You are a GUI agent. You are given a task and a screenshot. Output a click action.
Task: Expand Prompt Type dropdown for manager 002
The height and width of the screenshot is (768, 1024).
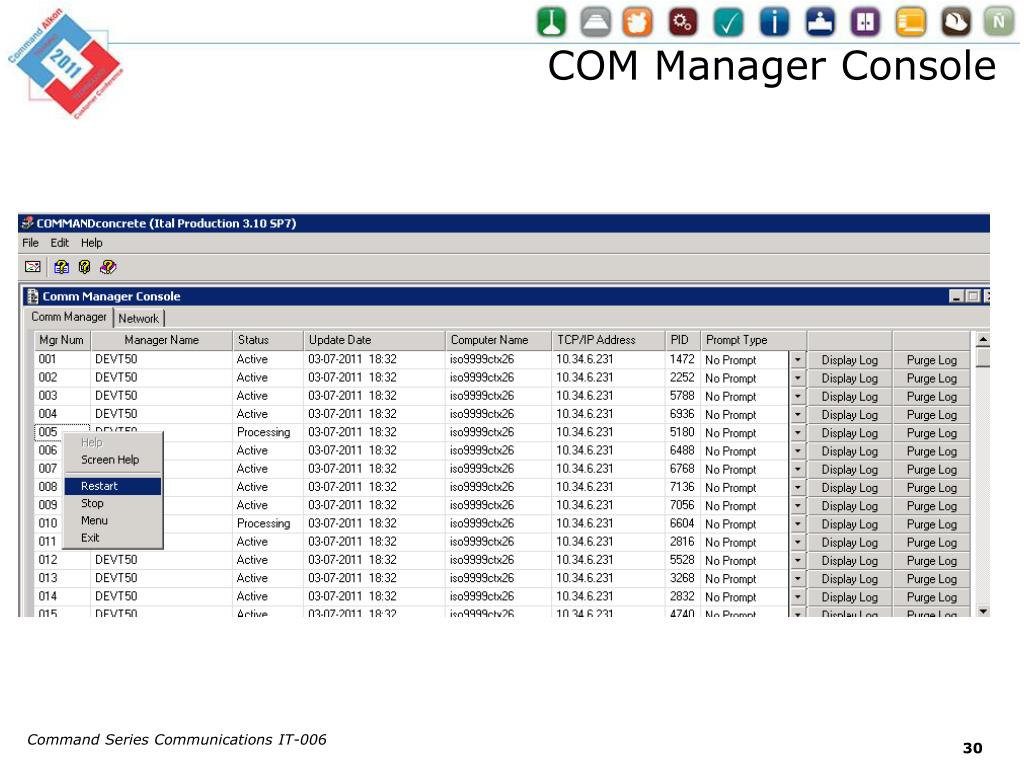click(x=797, y=378)
